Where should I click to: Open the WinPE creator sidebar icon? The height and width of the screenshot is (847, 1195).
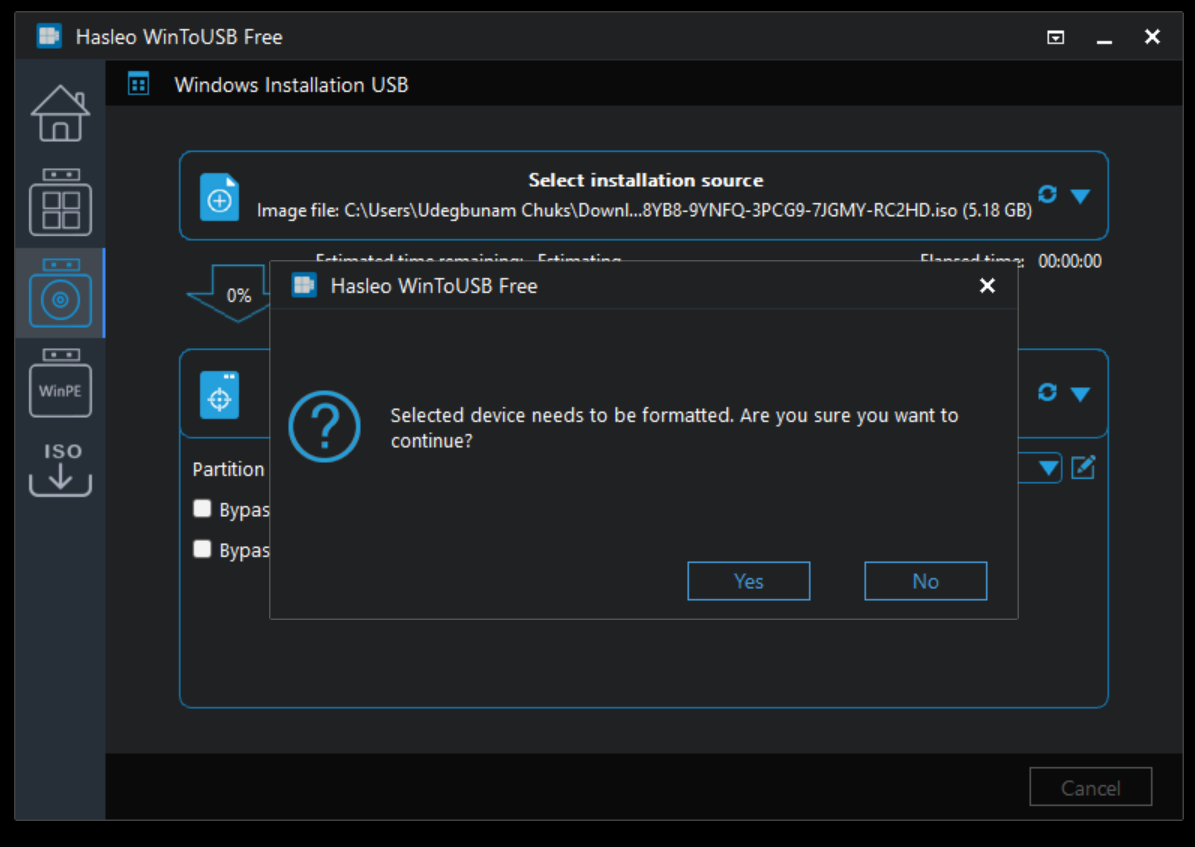click(x=60, y=383)
